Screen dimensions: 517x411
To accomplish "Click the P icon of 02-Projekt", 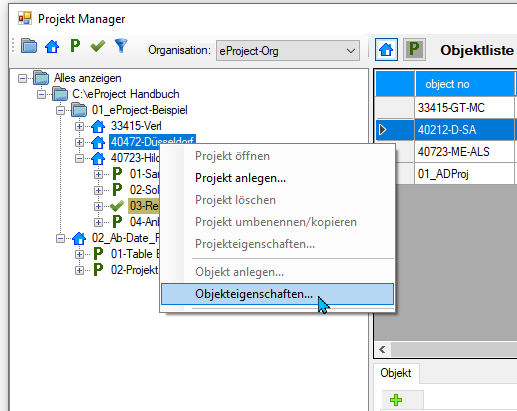I will (x=98, y=270).
